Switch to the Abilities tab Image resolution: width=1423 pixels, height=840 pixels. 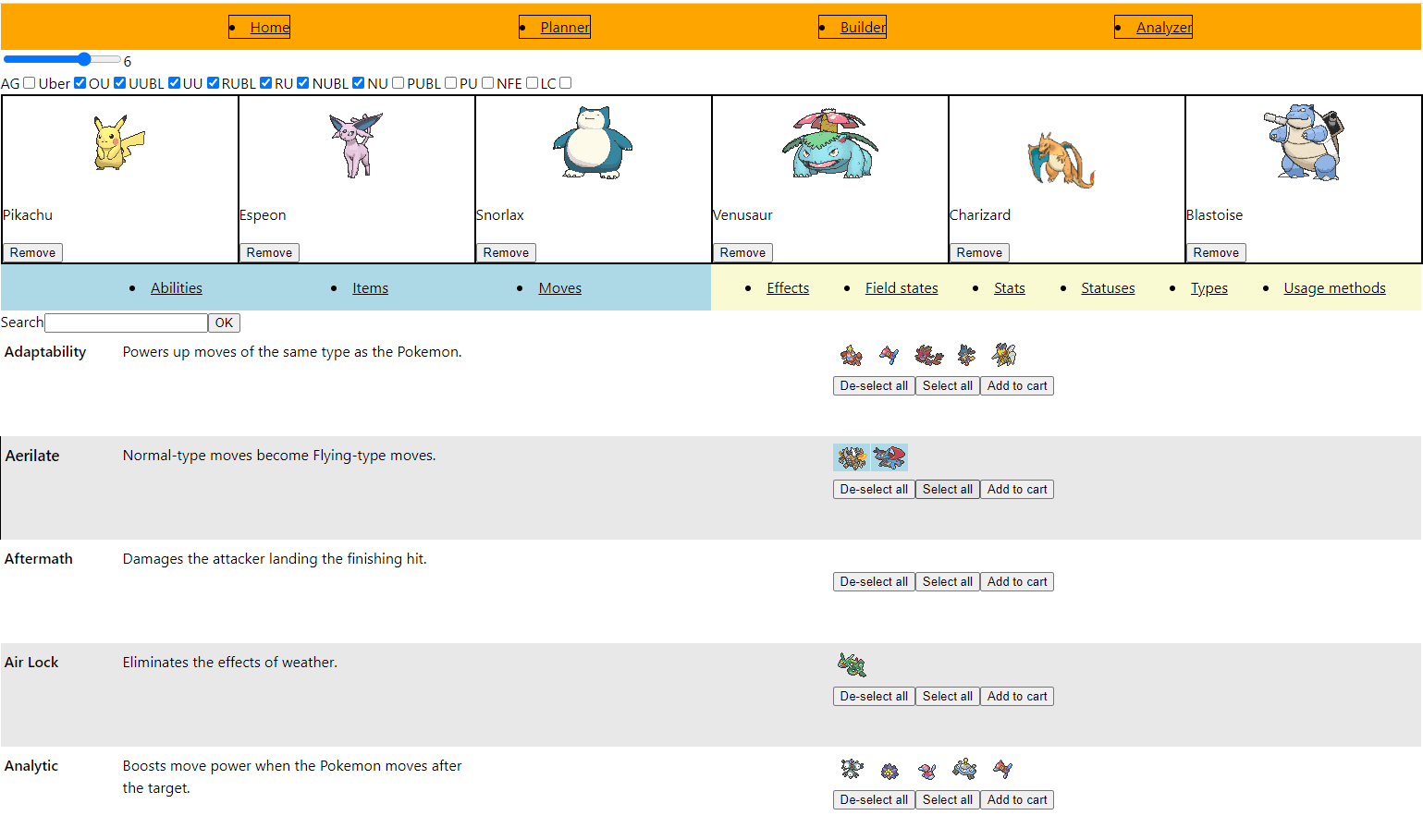tap(177, 288)
